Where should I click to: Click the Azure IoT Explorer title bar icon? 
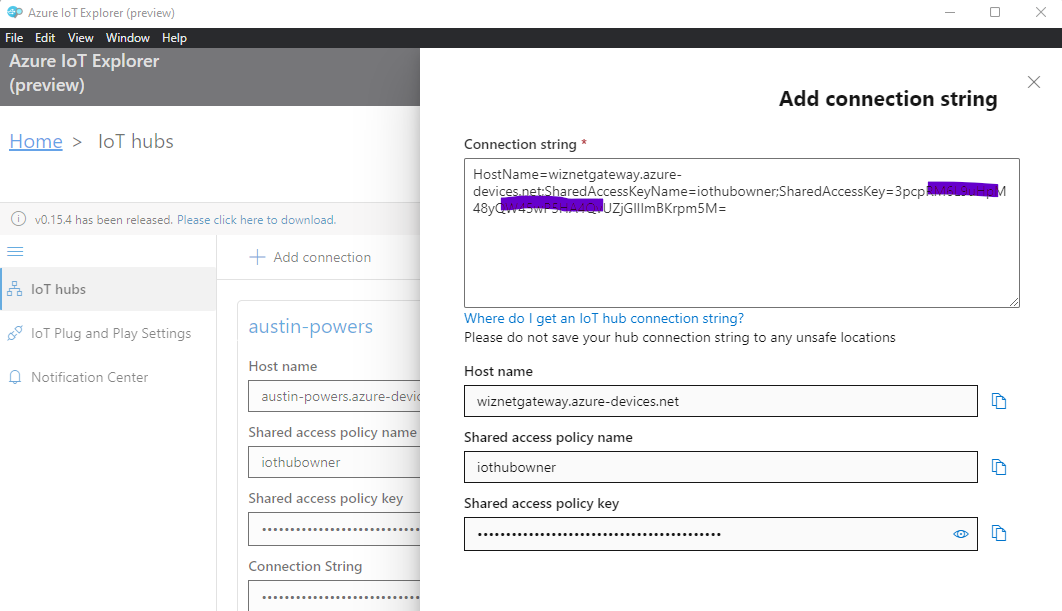tap(14, 12)
